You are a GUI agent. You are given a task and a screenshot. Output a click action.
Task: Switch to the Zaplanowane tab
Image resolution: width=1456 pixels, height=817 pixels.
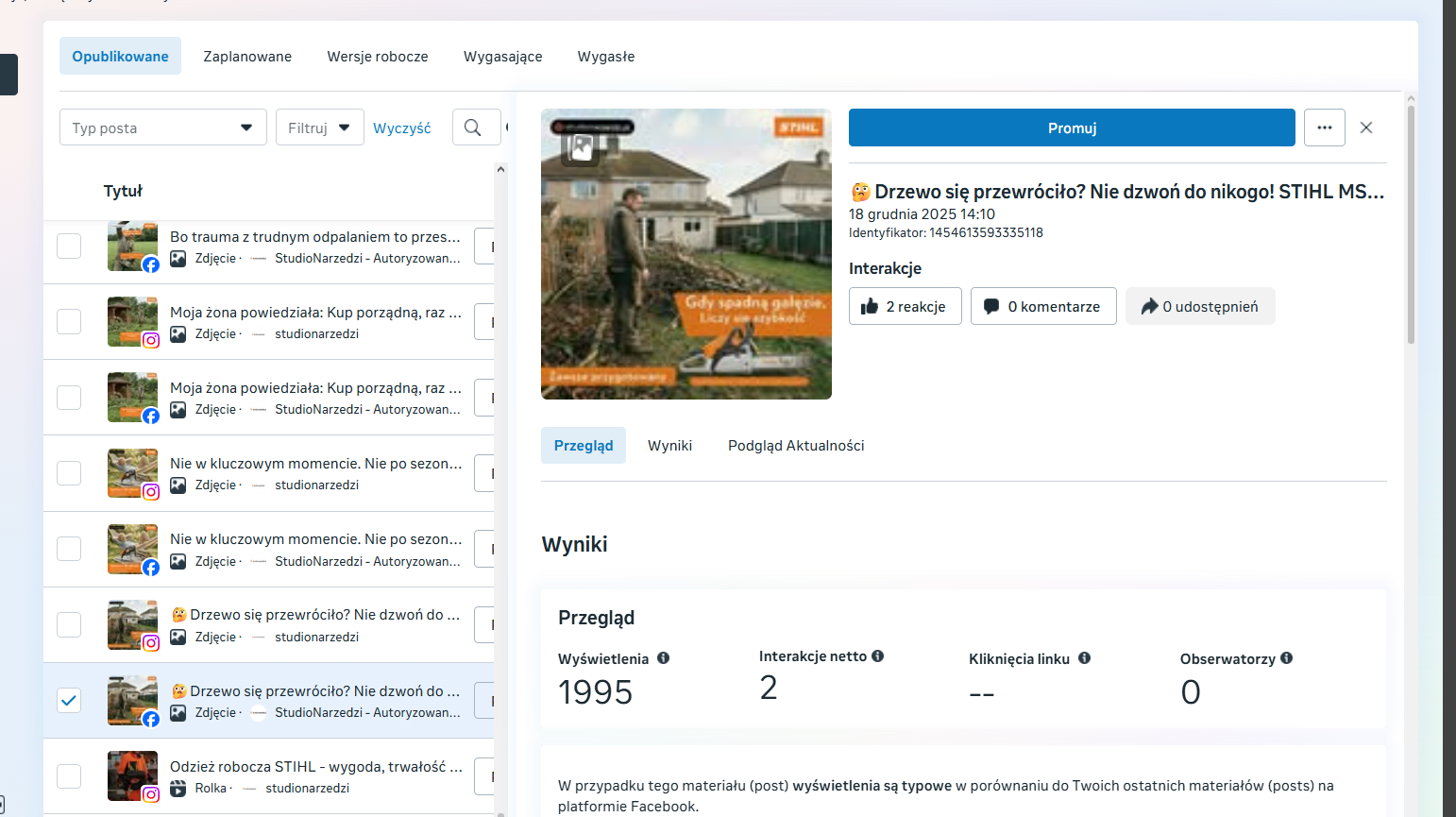point(247,57)
